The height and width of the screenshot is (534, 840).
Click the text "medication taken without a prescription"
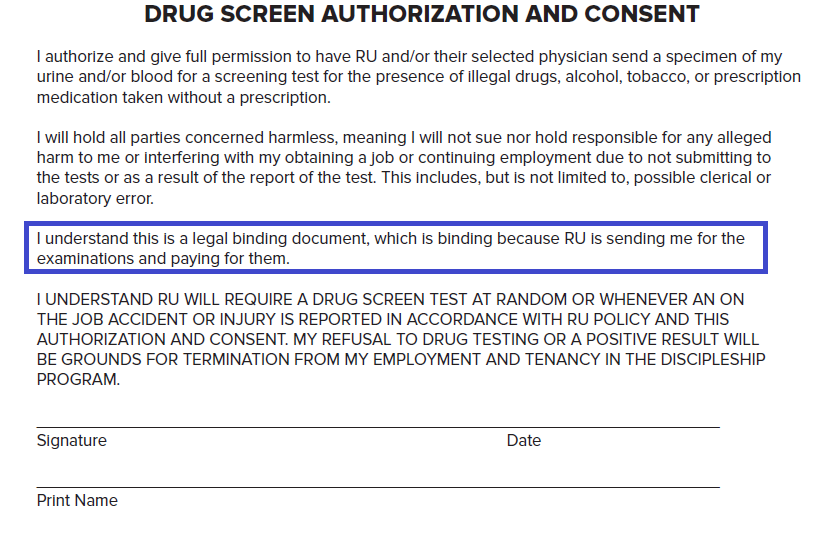pyautogui.click(x=183, y=97)
